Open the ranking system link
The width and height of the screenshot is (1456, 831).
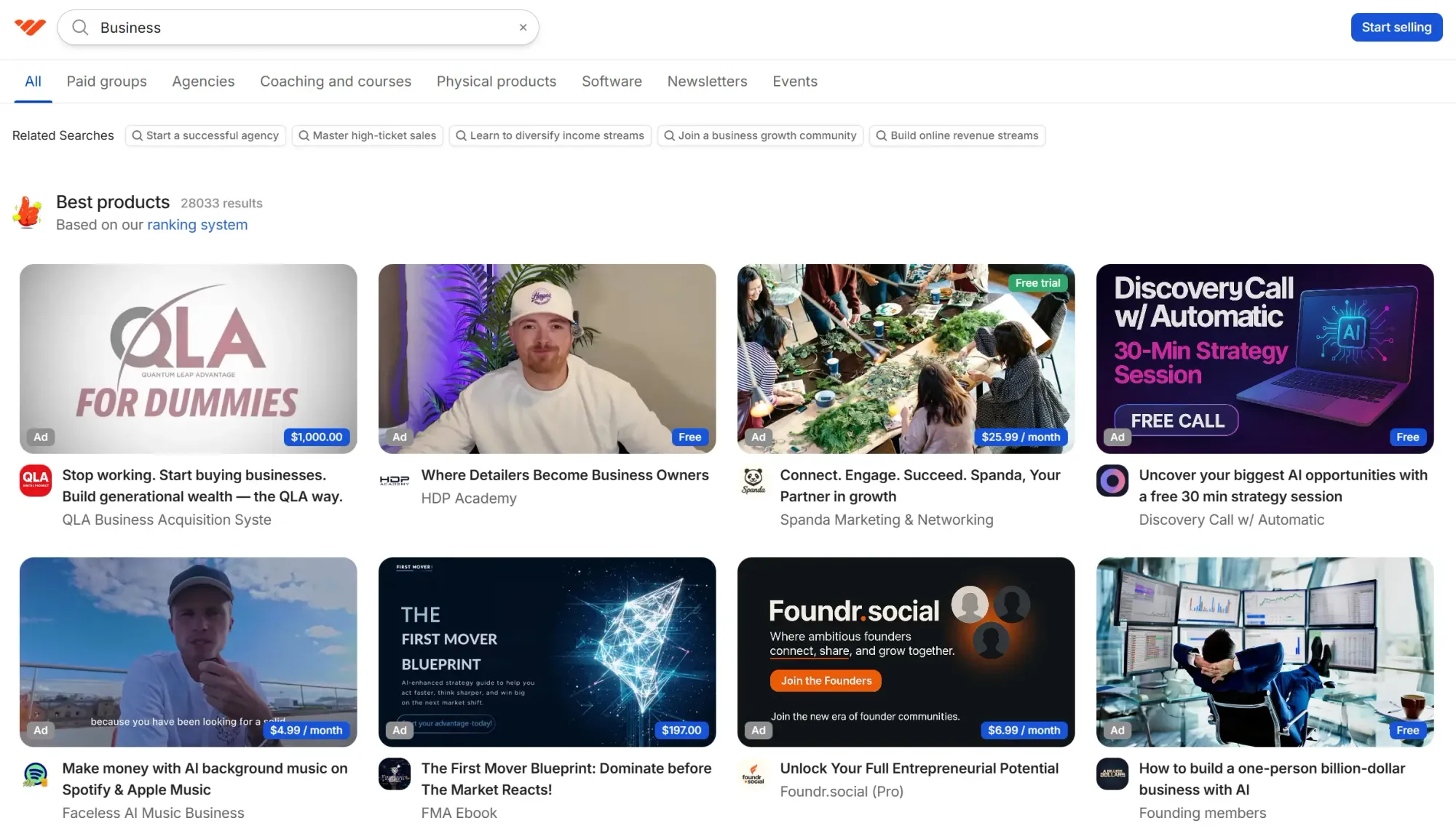[x=197, y=225]
